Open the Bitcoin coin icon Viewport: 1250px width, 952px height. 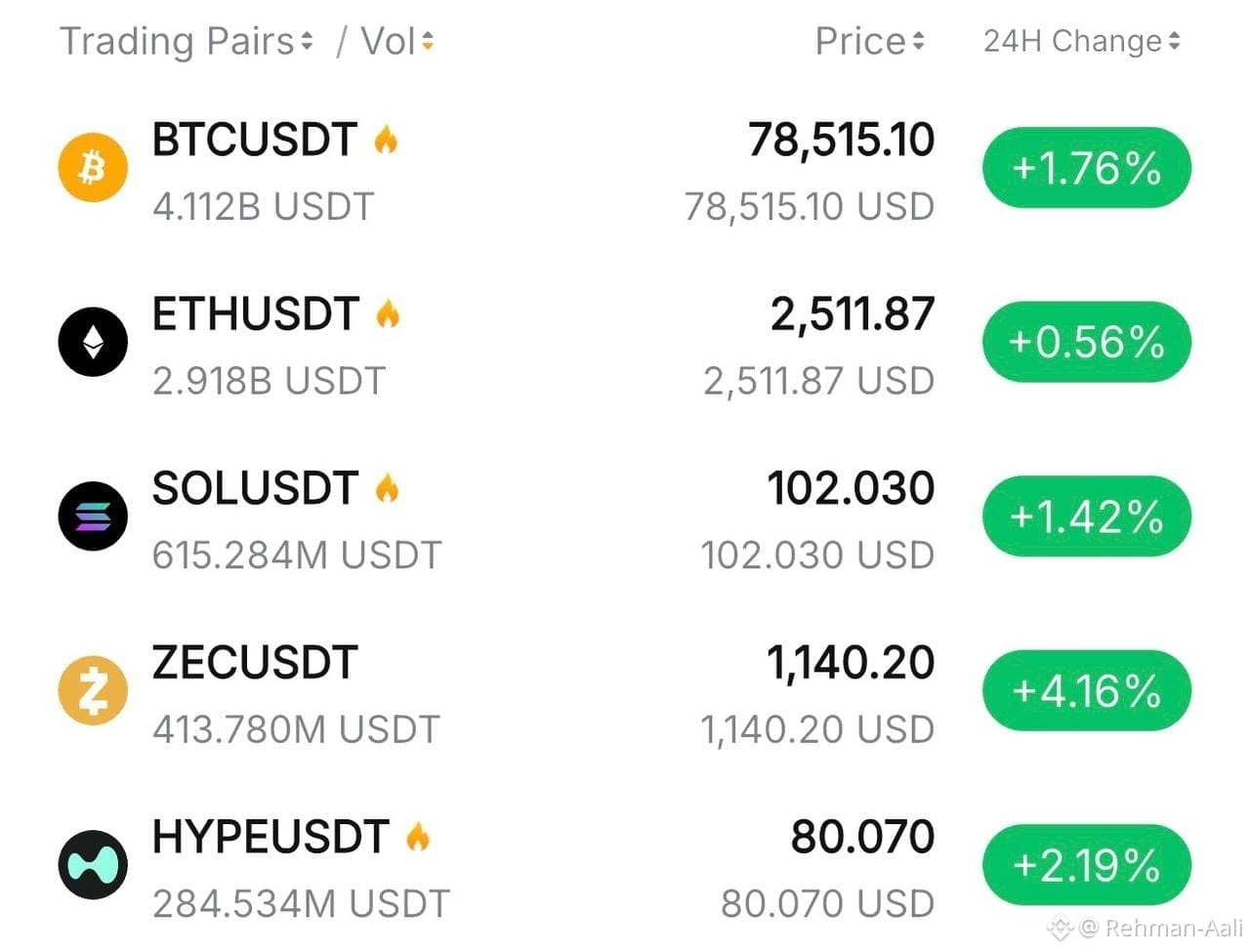click(x=93, y=168)
